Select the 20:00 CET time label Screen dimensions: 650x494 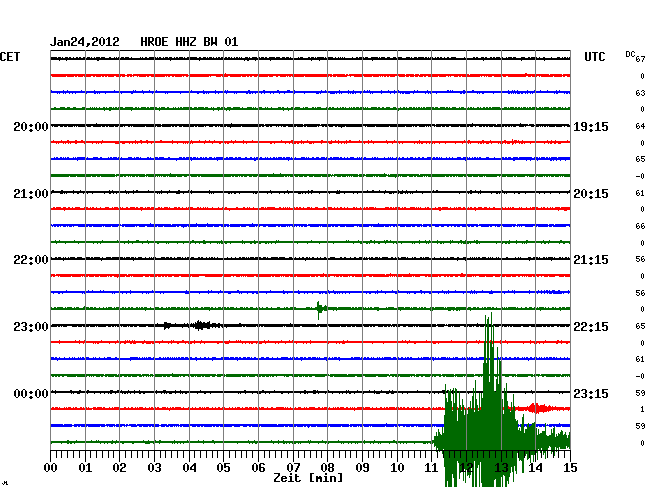31,126
